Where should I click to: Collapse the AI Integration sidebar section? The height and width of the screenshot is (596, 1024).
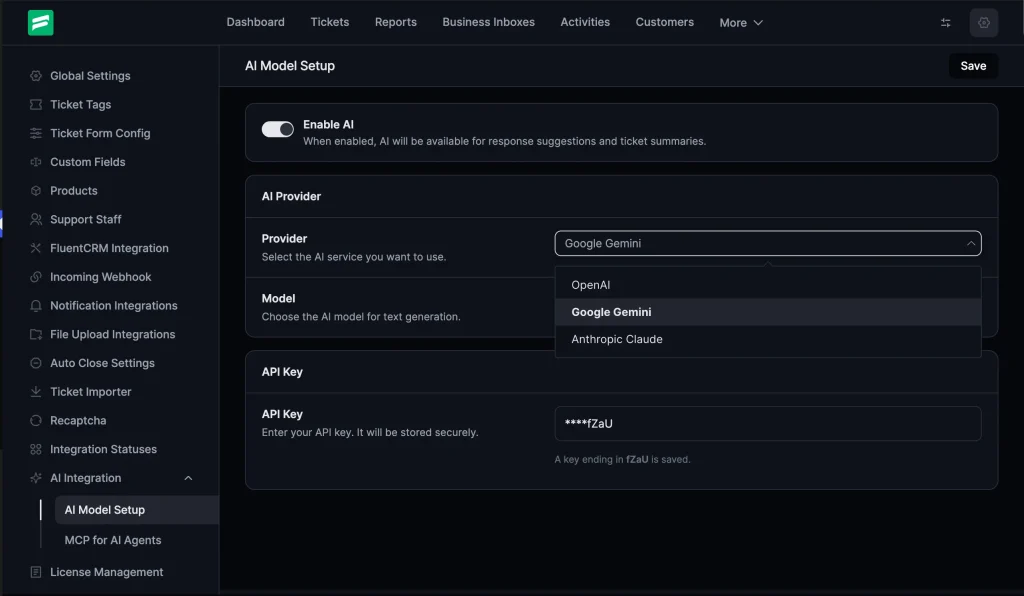188,478
